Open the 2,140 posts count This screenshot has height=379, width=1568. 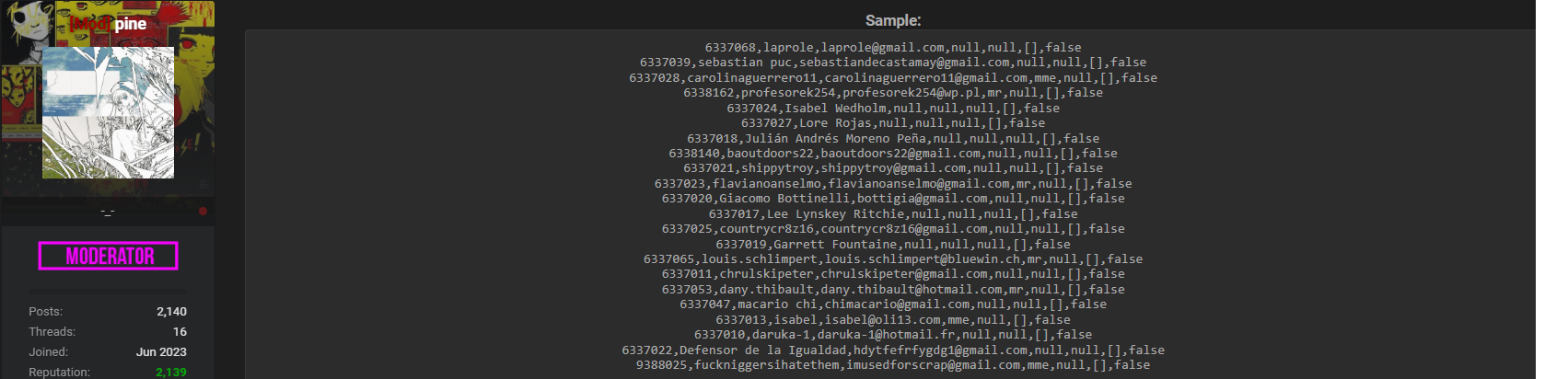pos(171,312)
